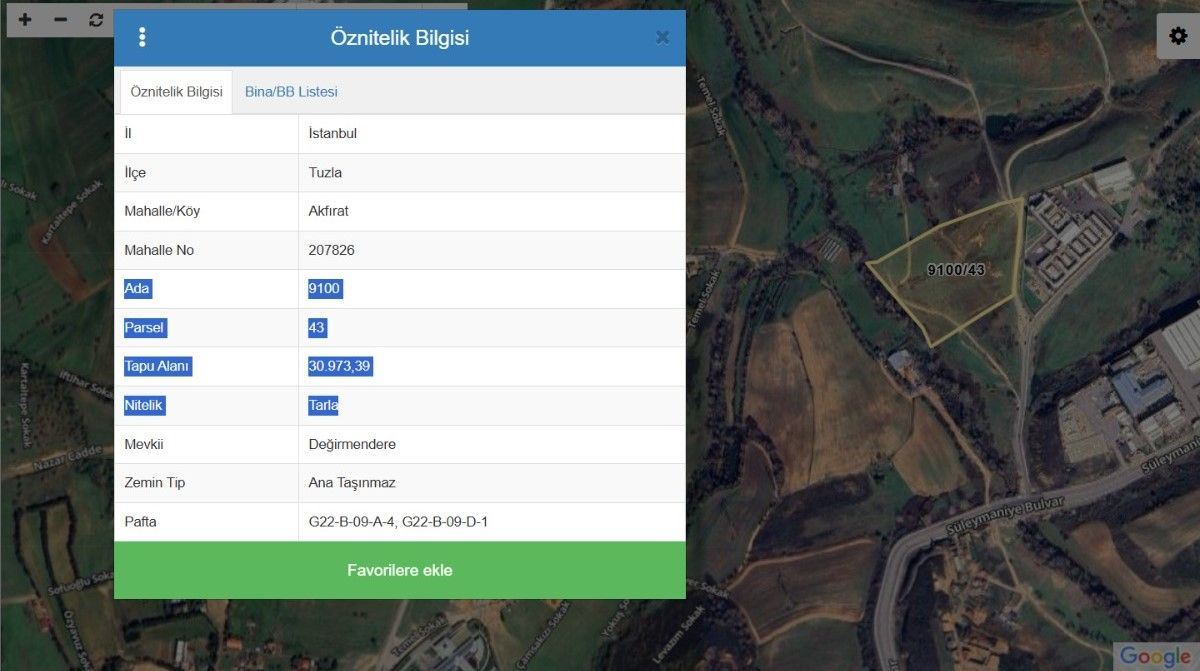Image resolution: width=1200 pixels, height=671 pixels.
Task: Switch to the Bina/BB Listesi tab
Action: coord(291,91)
